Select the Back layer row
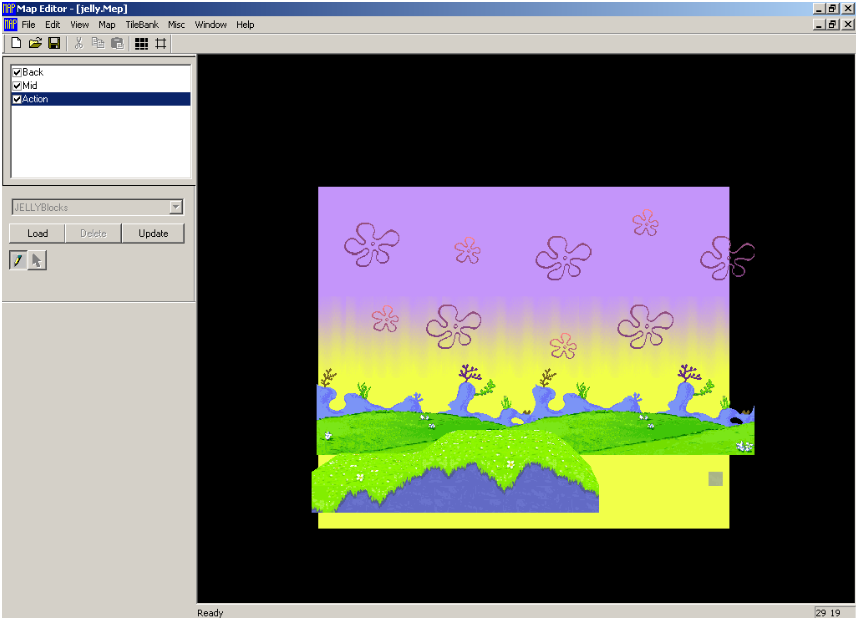The width and height of the screenshot is (857, 621). (101, 72)
